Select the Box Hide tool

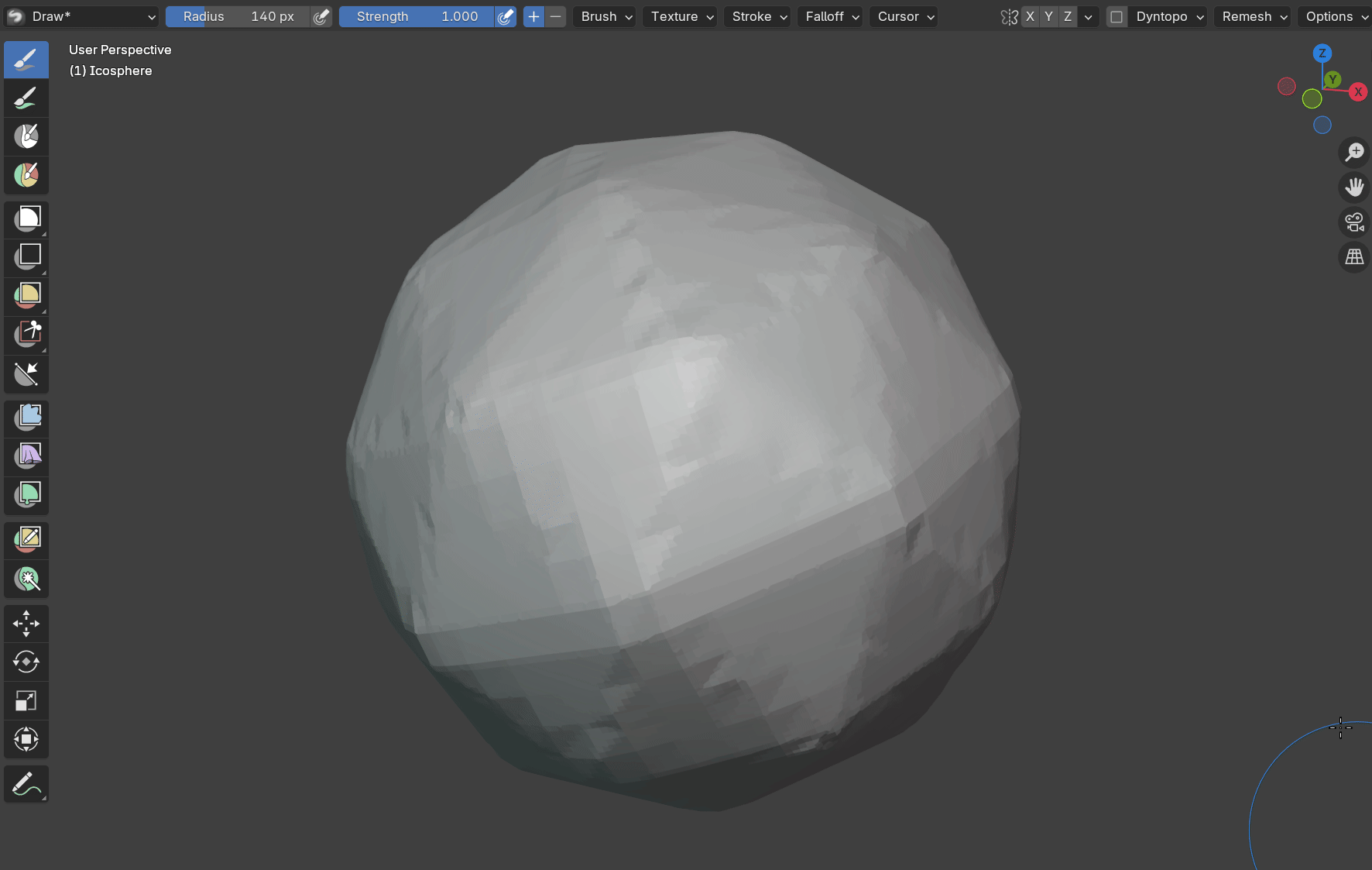[x=26, y=258]
